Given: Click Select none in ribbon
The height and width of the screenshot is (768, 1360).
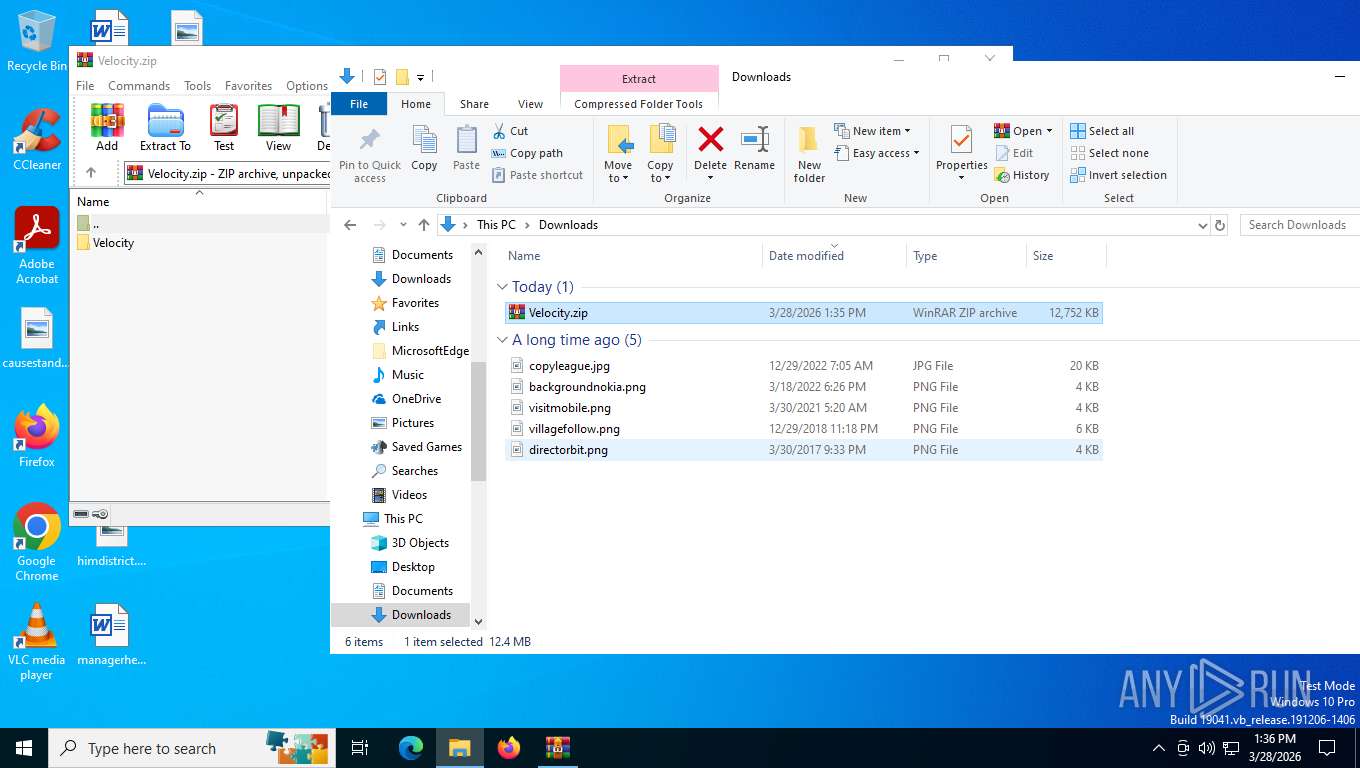Looking at the screenshot, I should [1109, 153].
